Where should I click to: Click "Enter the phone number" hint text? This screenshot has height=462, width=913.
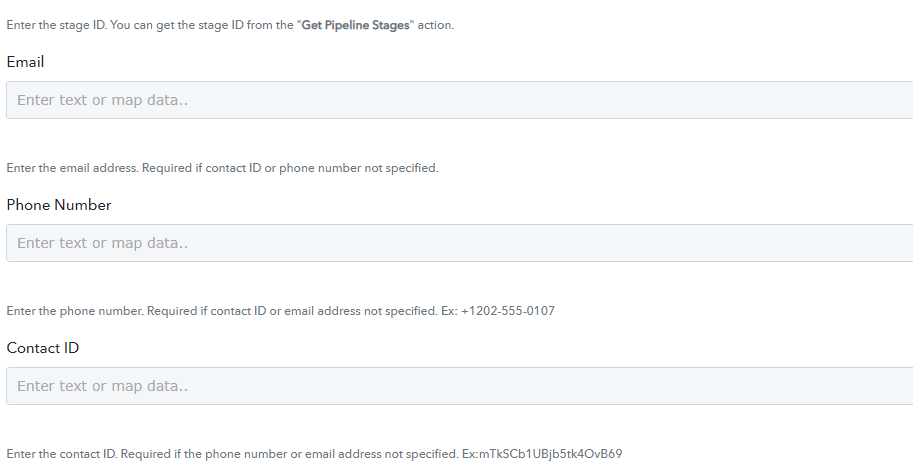[x=75, y=311]
